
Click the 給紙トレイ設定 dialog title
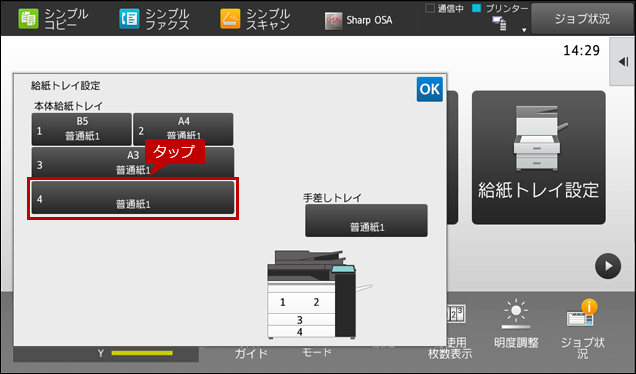[65, 86]
